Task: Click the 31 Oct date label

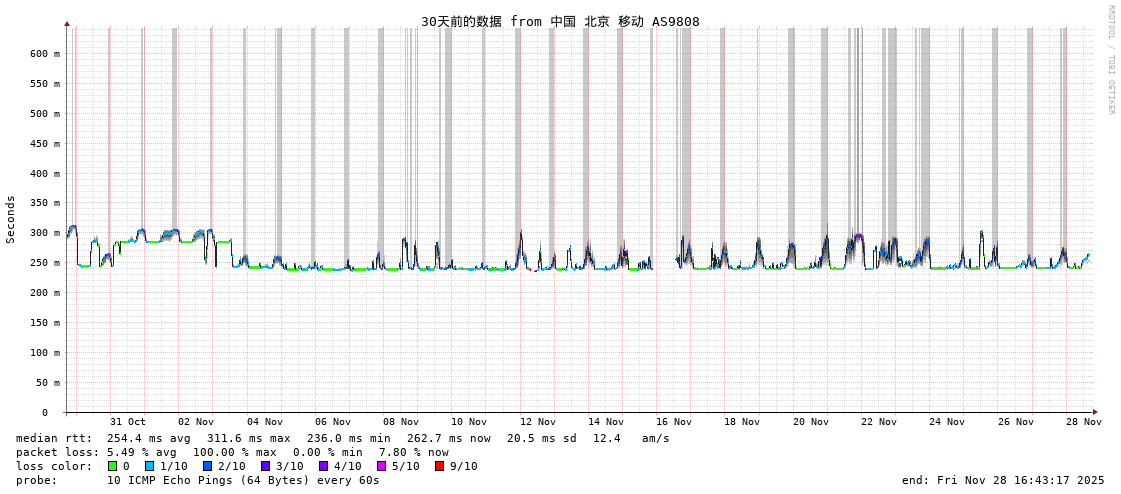Action: point(127,422)
